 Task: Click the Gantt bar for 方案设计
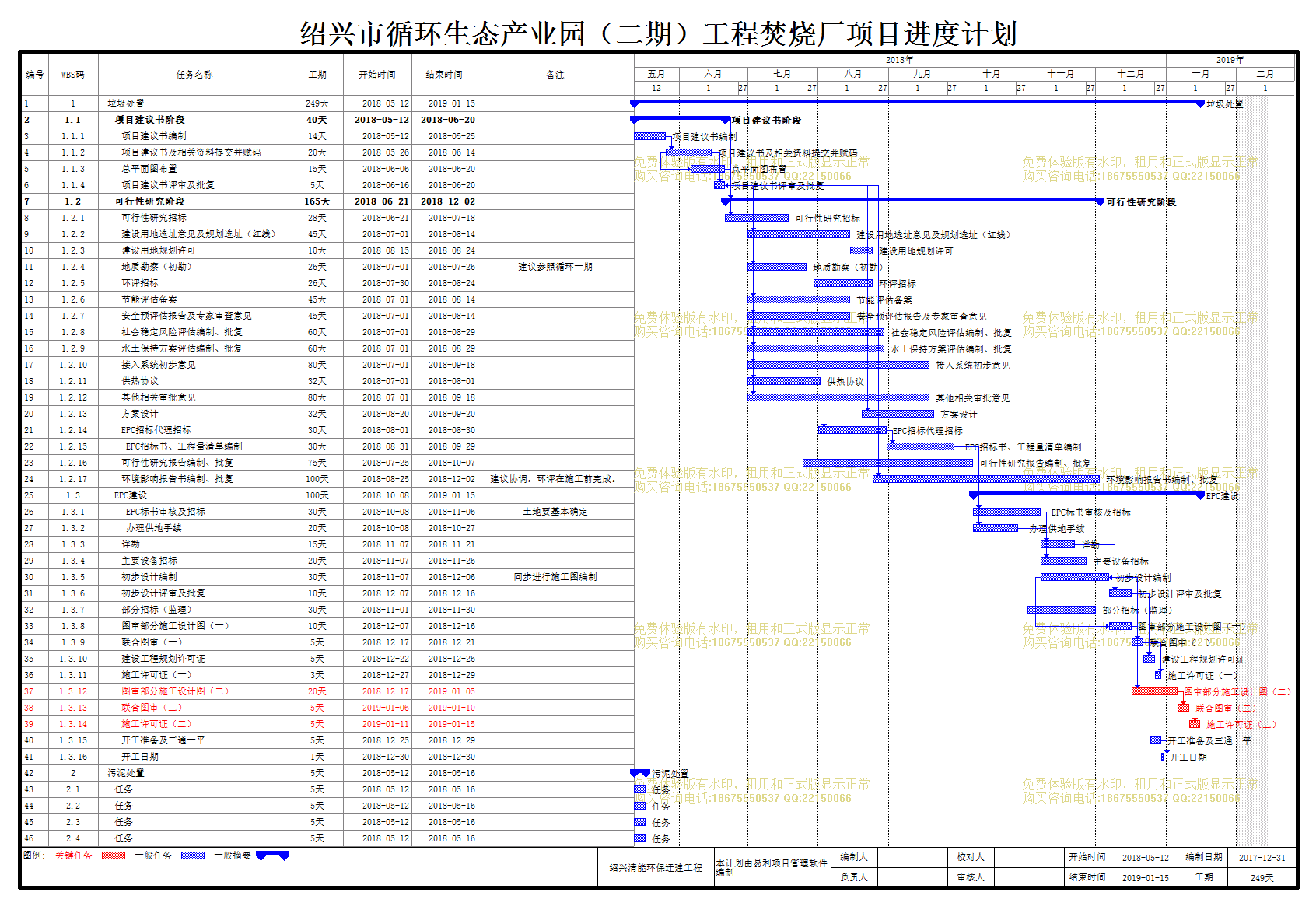tap(898, 414)
